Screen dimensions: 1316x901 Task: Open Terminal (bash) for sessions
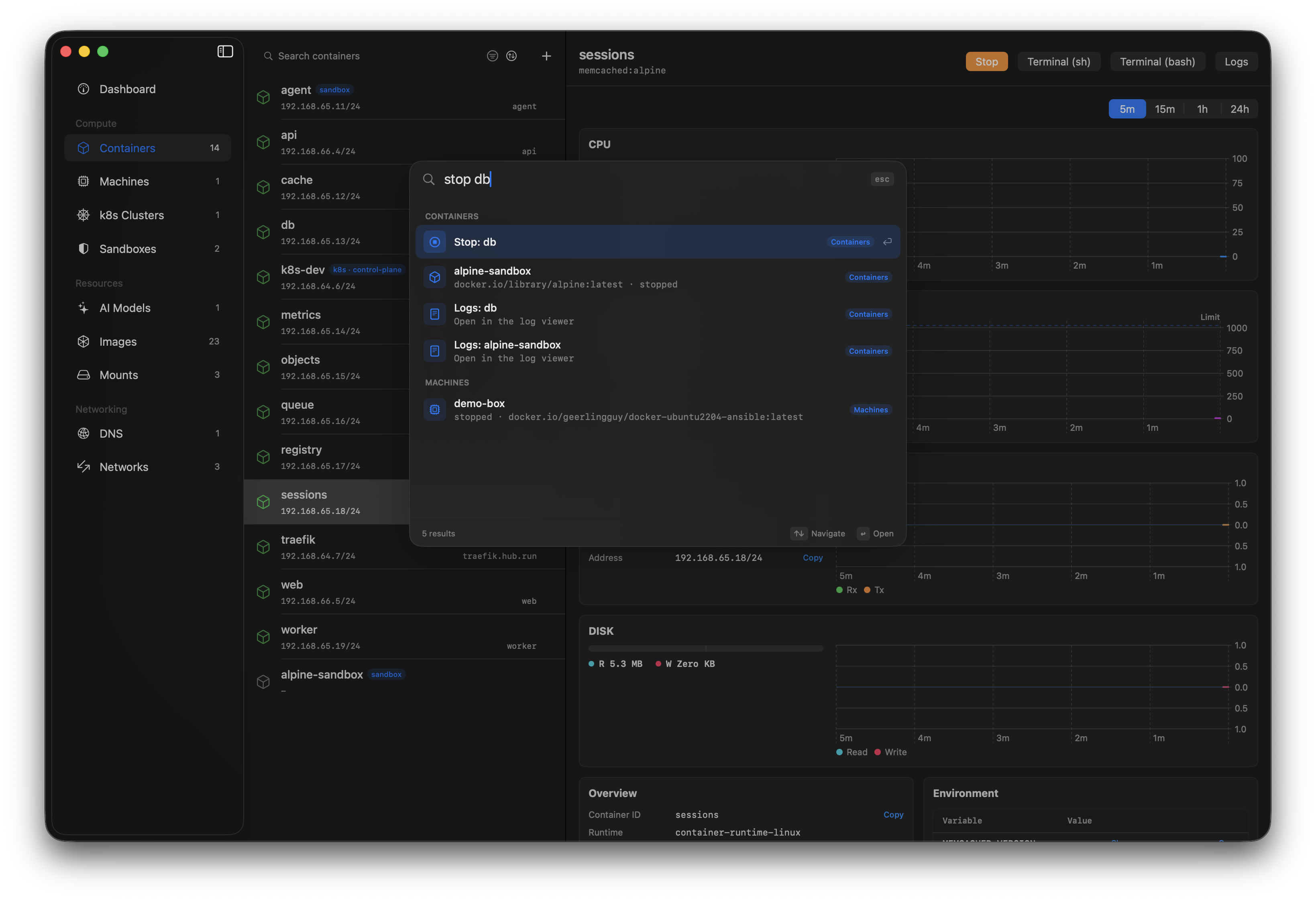(1157, 62)
